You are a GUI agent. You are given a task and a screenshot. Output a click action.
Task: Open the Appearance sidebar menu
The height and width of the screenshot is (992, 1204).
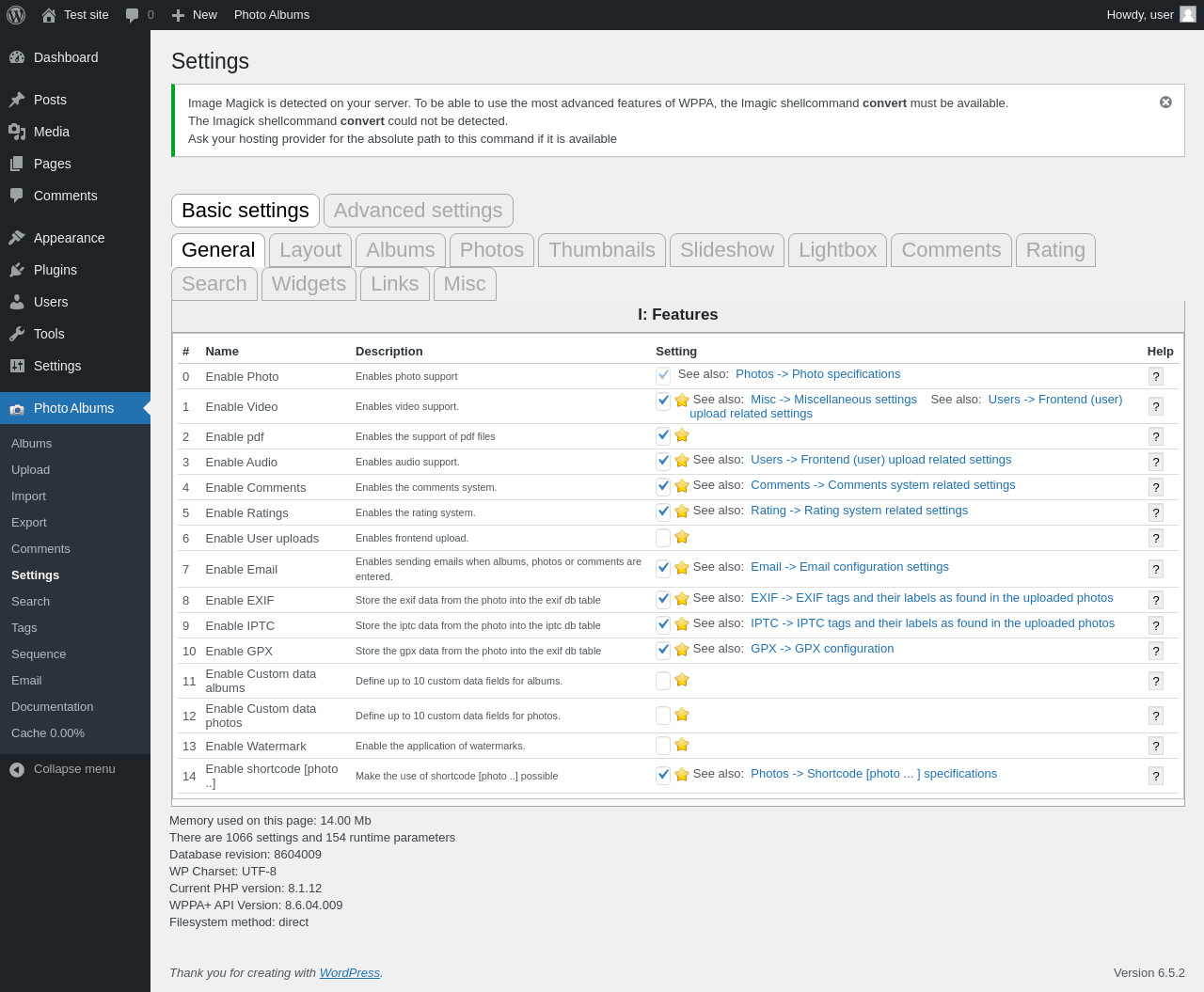coord(69,238)
